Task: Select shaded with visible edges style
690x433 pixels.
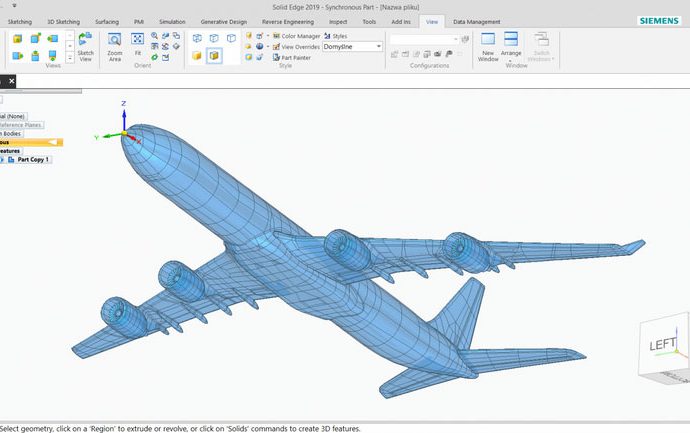Action: tap(214, 56)
